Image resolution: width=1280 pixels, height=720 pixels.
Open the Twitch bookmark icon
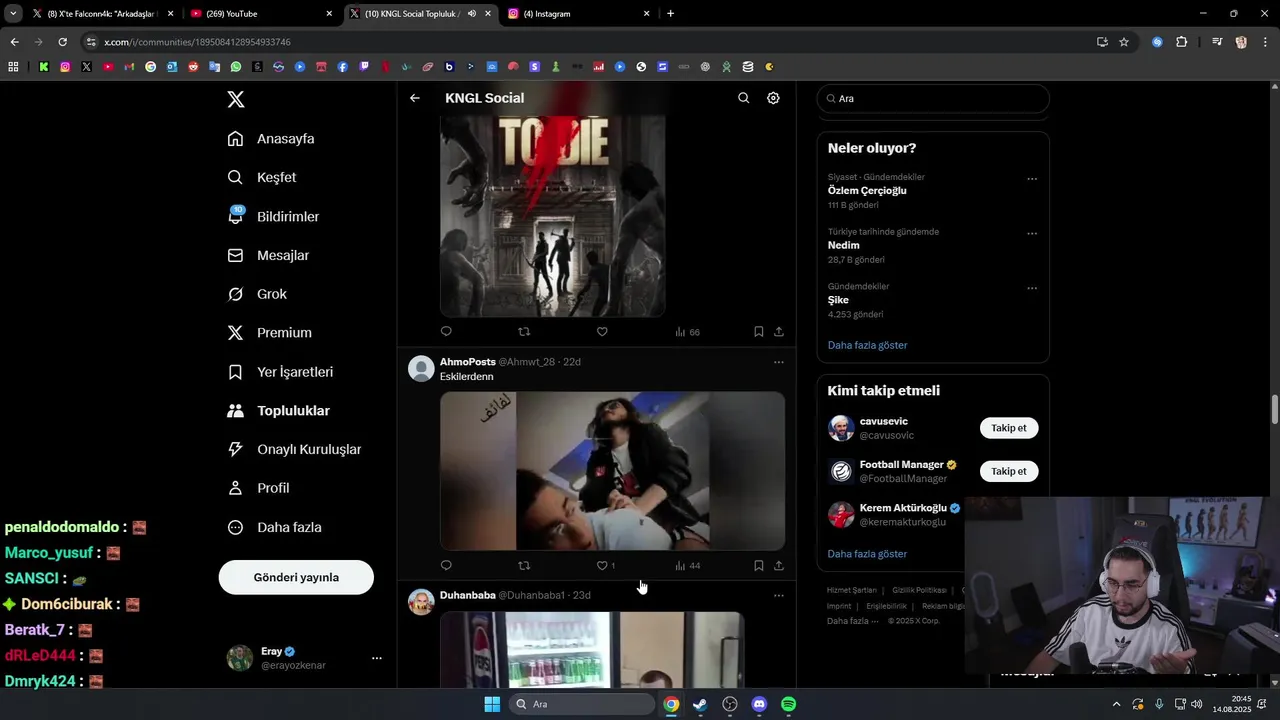coord(364,67)
